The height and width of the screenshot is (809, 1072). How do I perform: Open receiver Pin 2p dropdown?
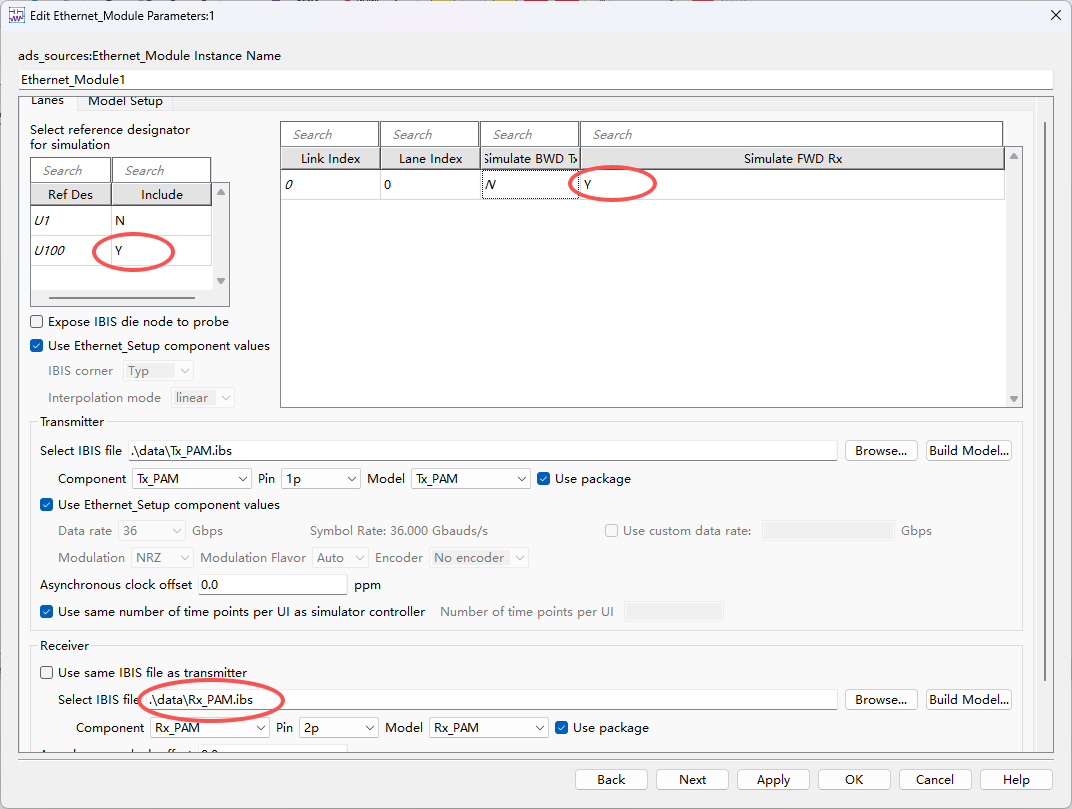pos(338,728)
